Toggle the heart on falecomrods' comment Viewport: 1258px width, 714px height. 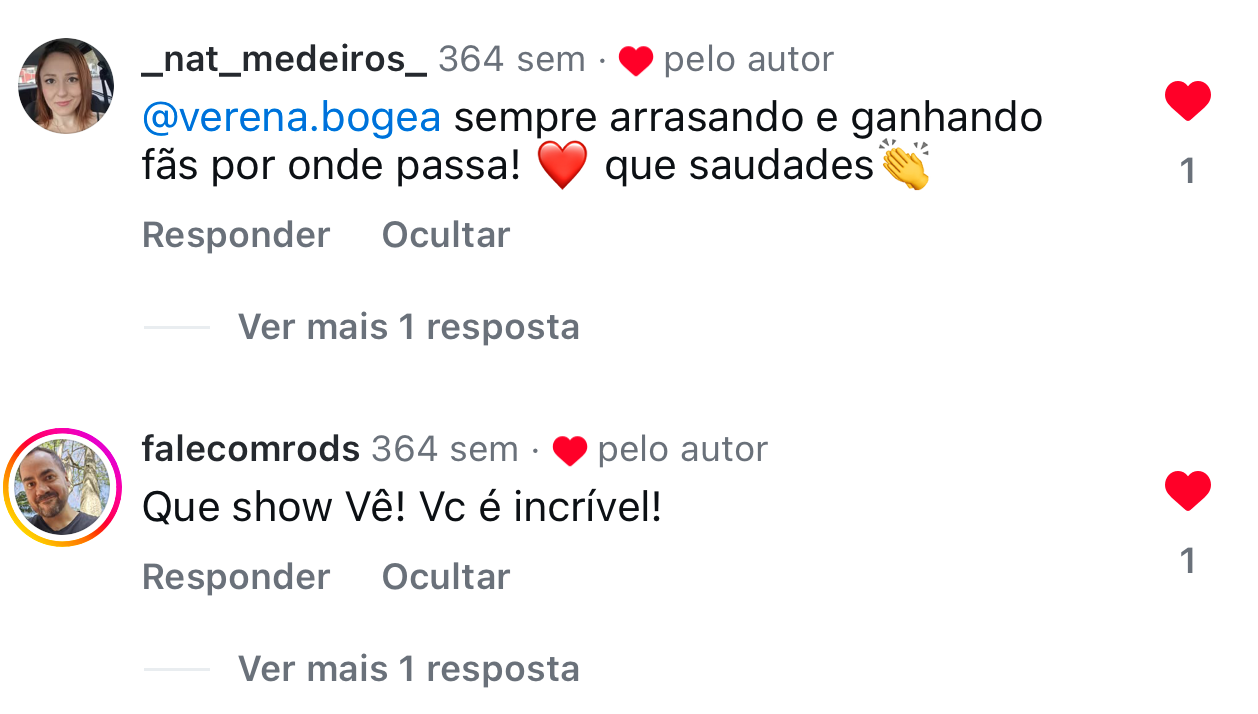click(1187, 492)
